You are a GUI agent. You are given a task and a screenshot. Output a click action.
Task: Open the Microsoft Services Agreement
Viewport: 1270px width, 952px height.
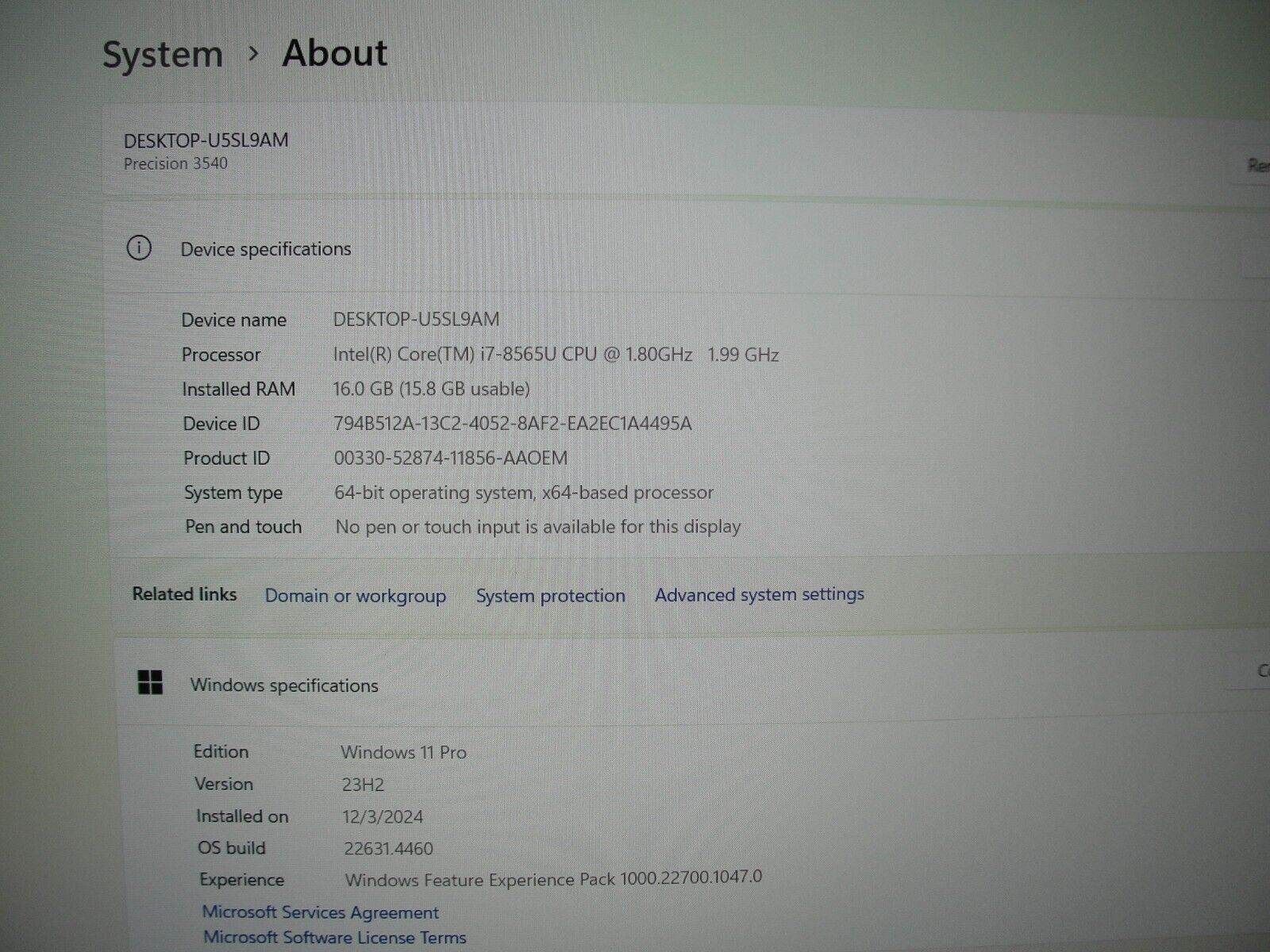[321, 912]
